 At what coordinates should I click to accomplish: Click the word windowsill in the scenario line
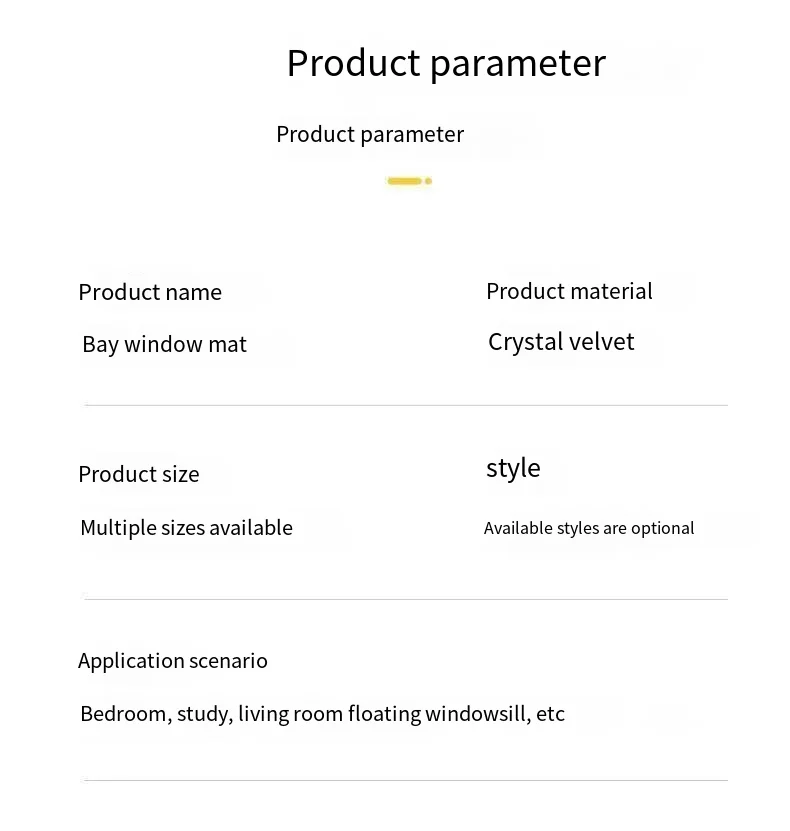point(478,714)
